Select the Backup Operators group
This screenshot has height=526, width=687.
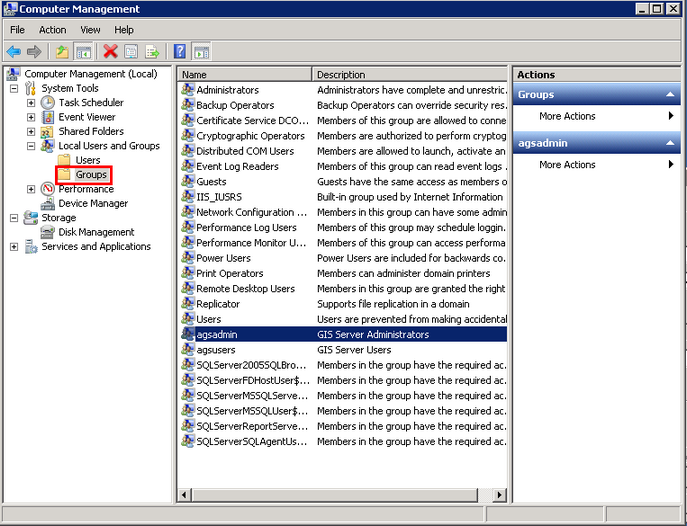(x=235, y=105)
